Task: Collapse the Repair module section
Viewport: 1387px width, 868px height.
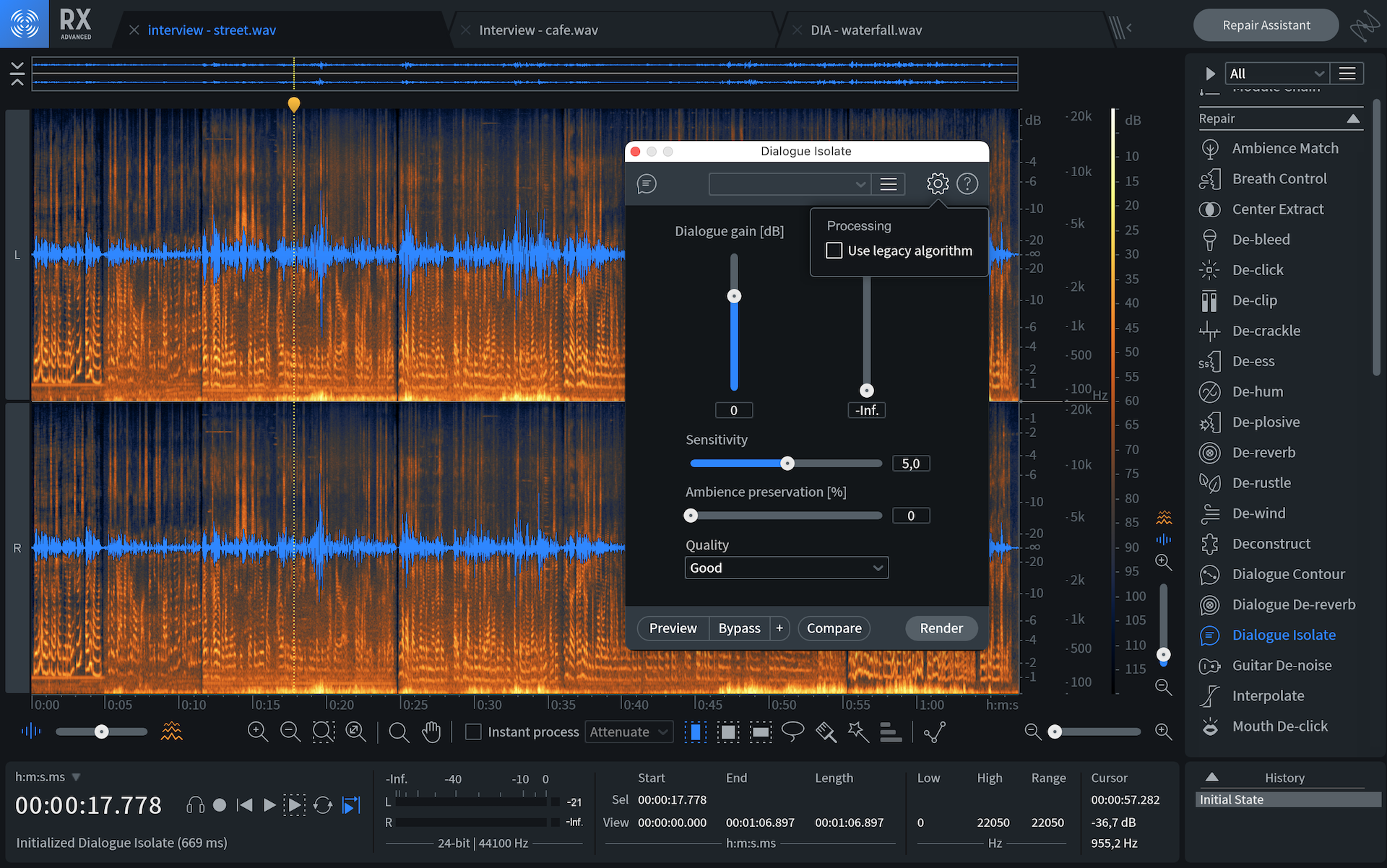Action: 1353,118
